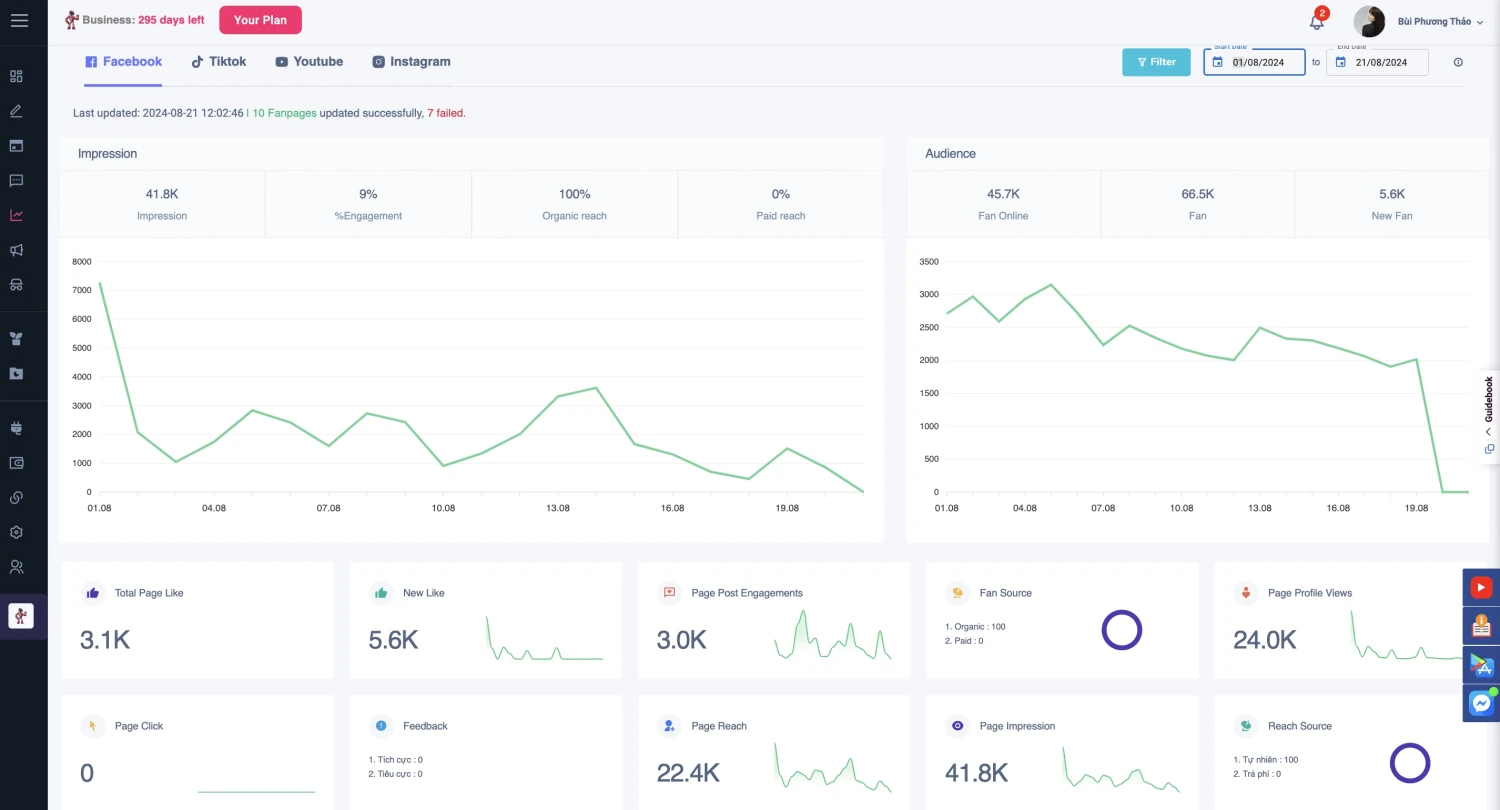Screen dimensions: 1500x810
Task: Click the copy icon under Guidebook tab
Action: (1489, 449)
